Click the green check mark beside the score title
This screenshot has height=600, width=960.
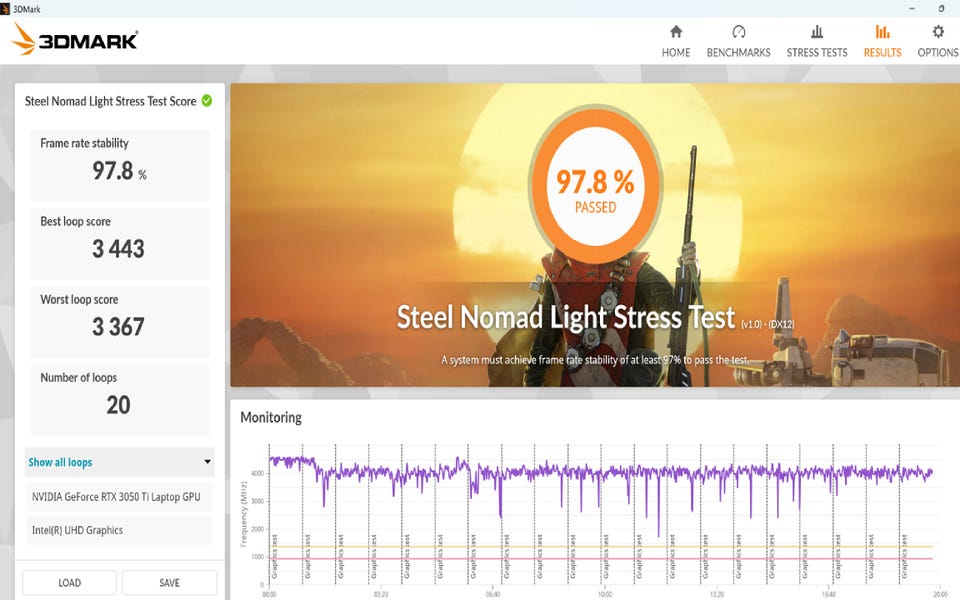click(x=207, y=100)
